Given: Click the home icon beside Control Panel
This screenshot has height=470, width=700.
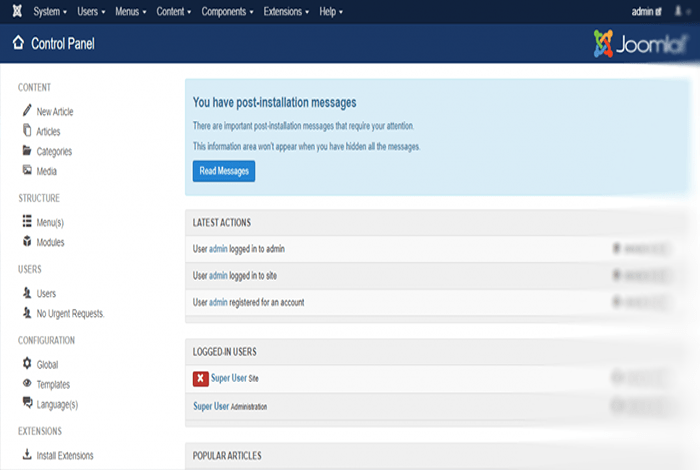Looking at the screenshot, I should 18,43.
